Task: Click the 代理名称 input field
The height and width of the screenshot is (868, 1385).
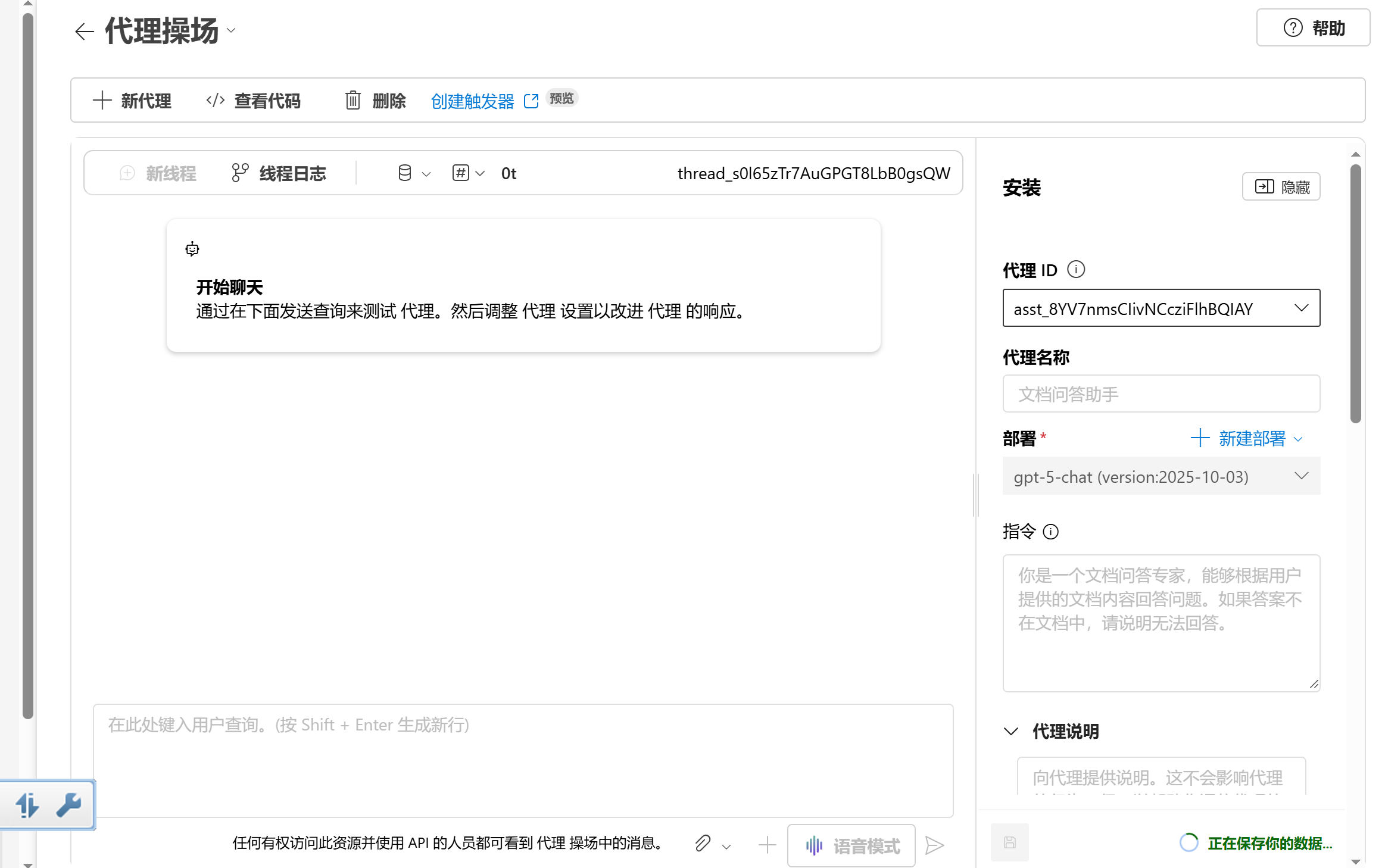Action: (1161, 394)
